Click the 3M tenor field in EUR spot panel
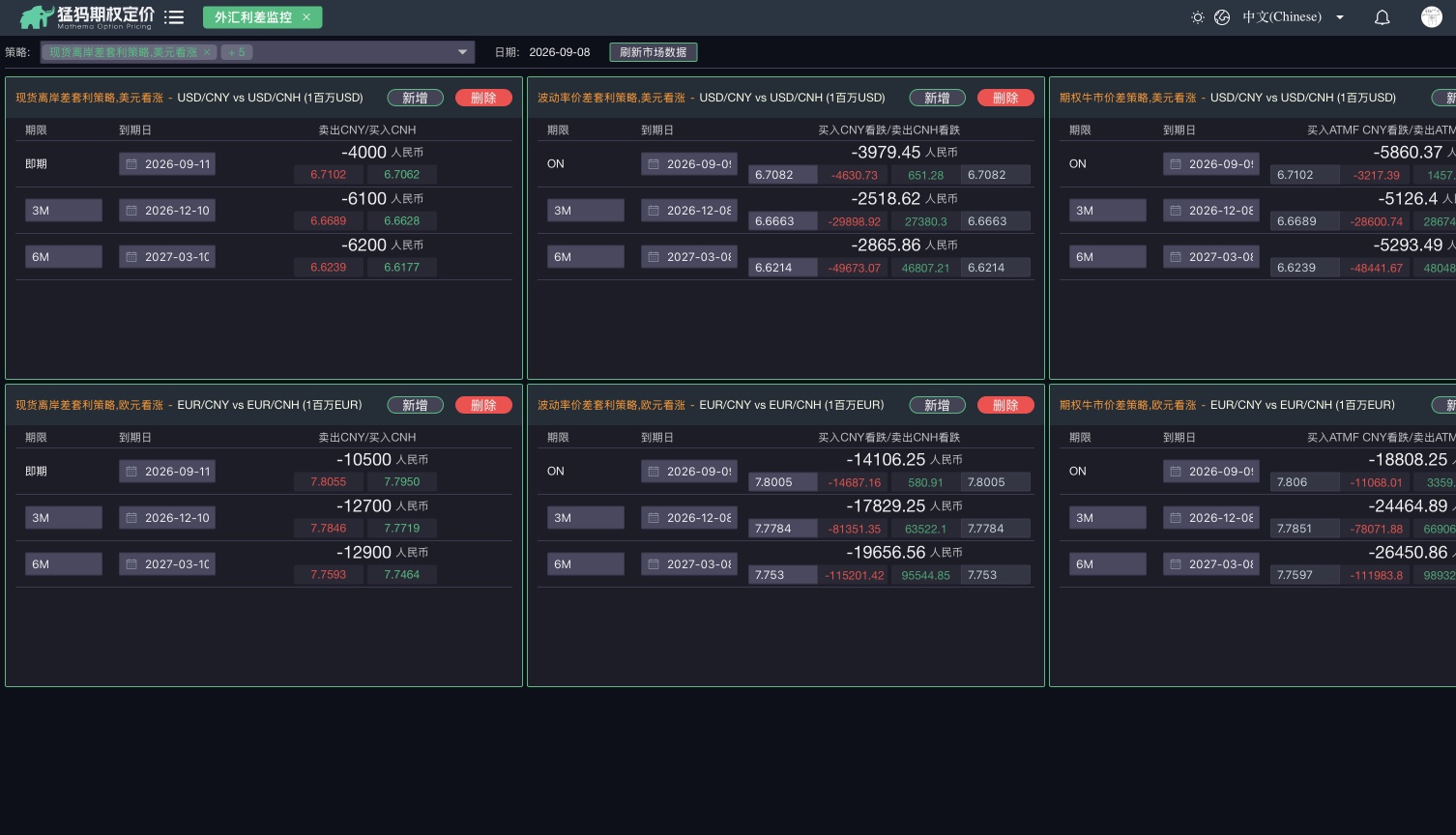The width and height of the screenshot is (1456, 835). (x=64, y=518)
